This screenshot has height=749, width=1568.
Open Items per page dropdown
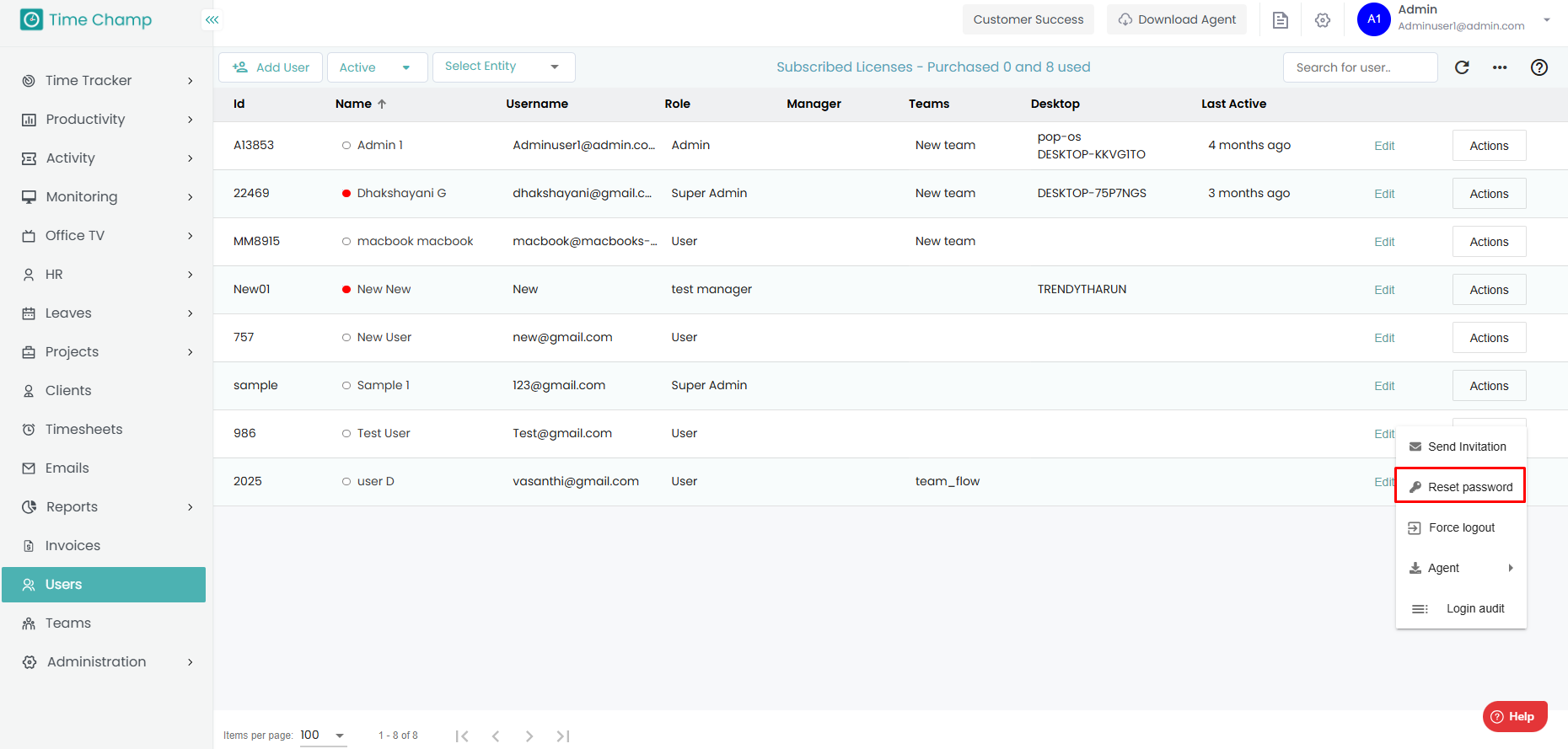click(x=323, y=736)
